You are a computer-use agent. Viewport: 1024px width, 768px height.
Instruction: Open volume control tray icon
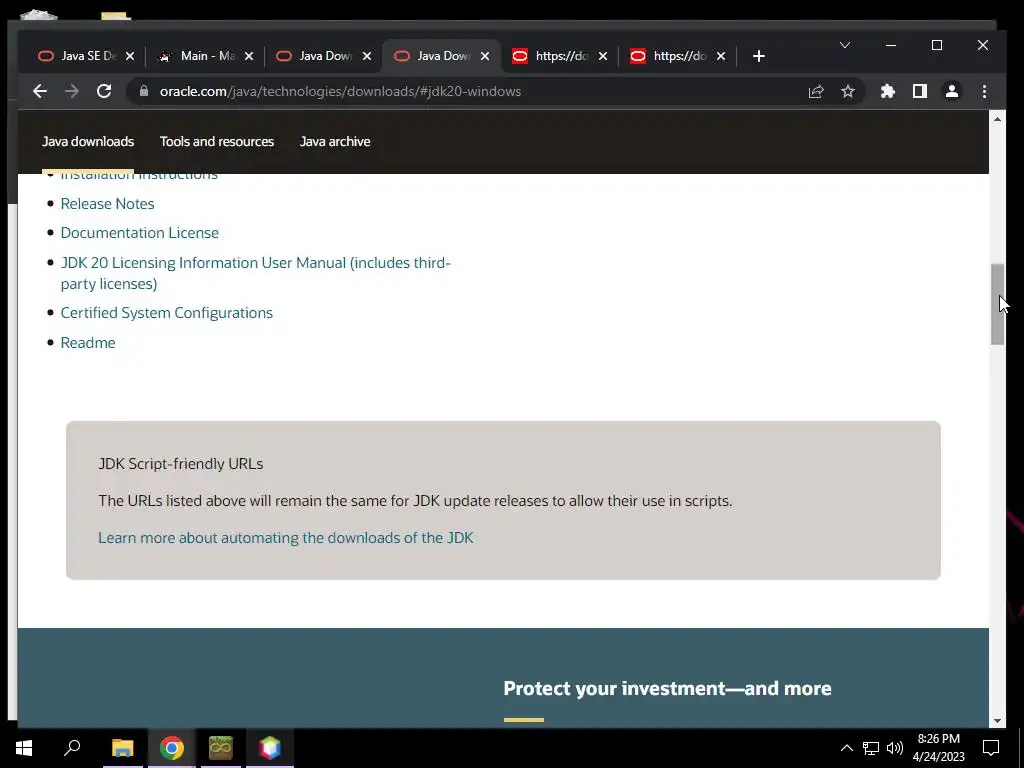[895, 748]
